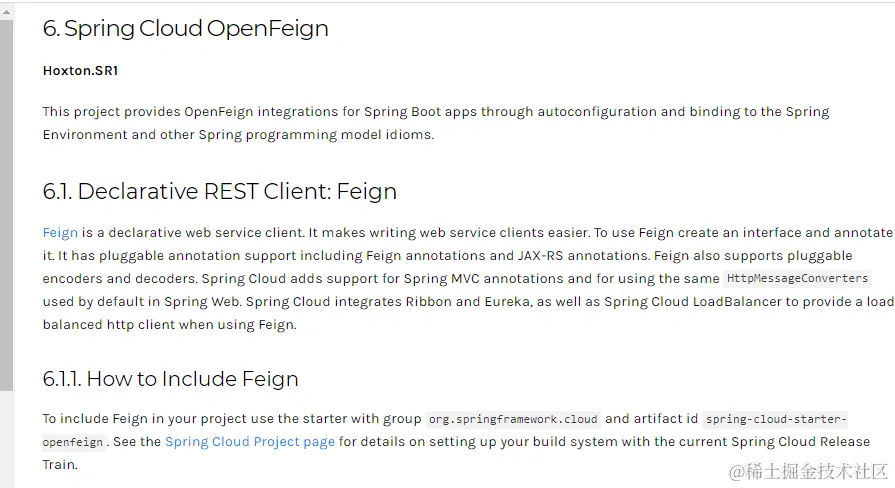The height and width of the screenshot is (488, 895).
Task: Click the line starting 'This project provides OpenFeign'
Action: (x=436, y=112)
